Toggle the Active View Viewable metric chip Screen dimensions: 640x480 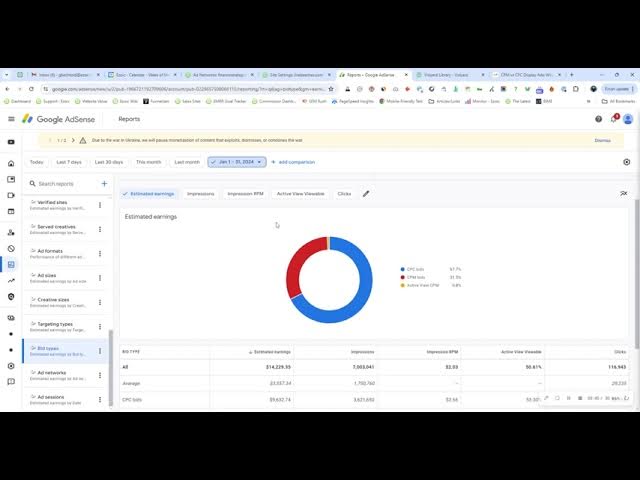[300, 194]
